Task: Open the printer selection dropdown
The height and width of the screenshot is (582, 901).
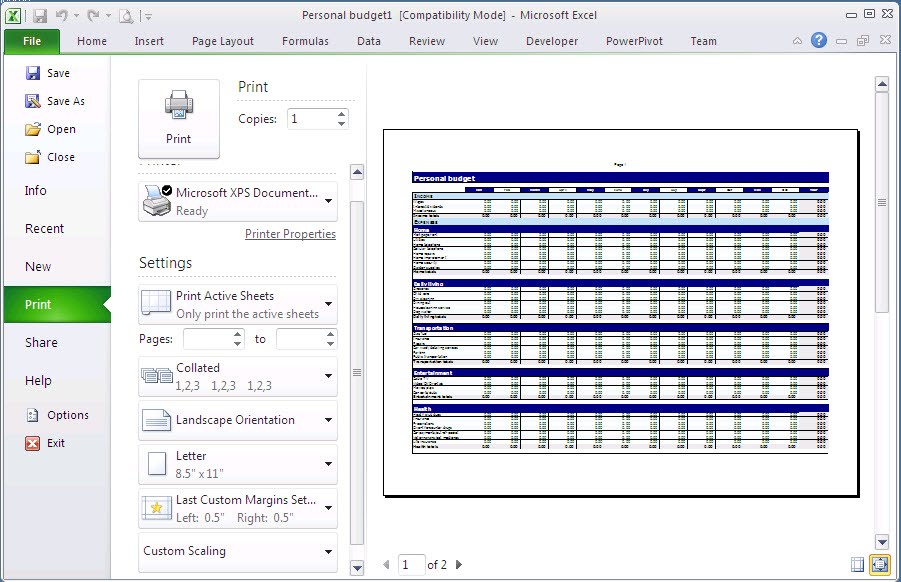Action: [330, 201]
